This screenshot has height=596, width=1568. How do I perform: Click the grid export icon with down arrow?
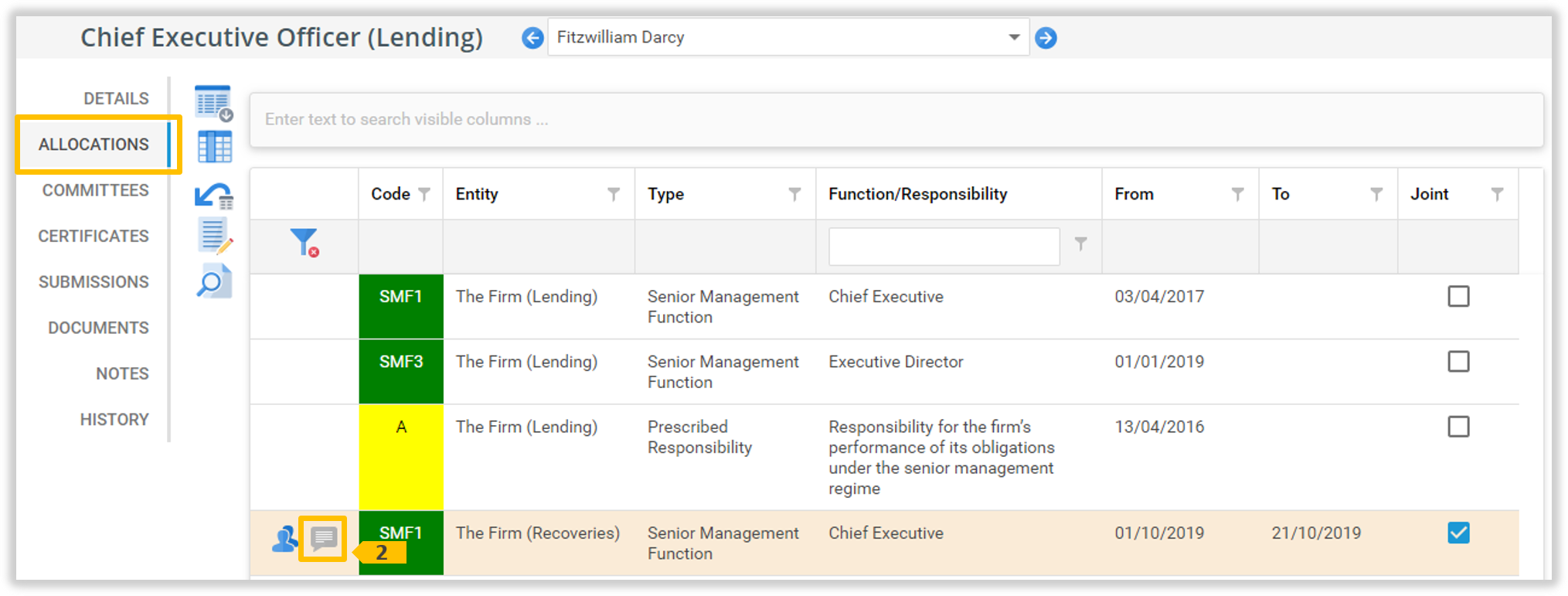(213, 103)
